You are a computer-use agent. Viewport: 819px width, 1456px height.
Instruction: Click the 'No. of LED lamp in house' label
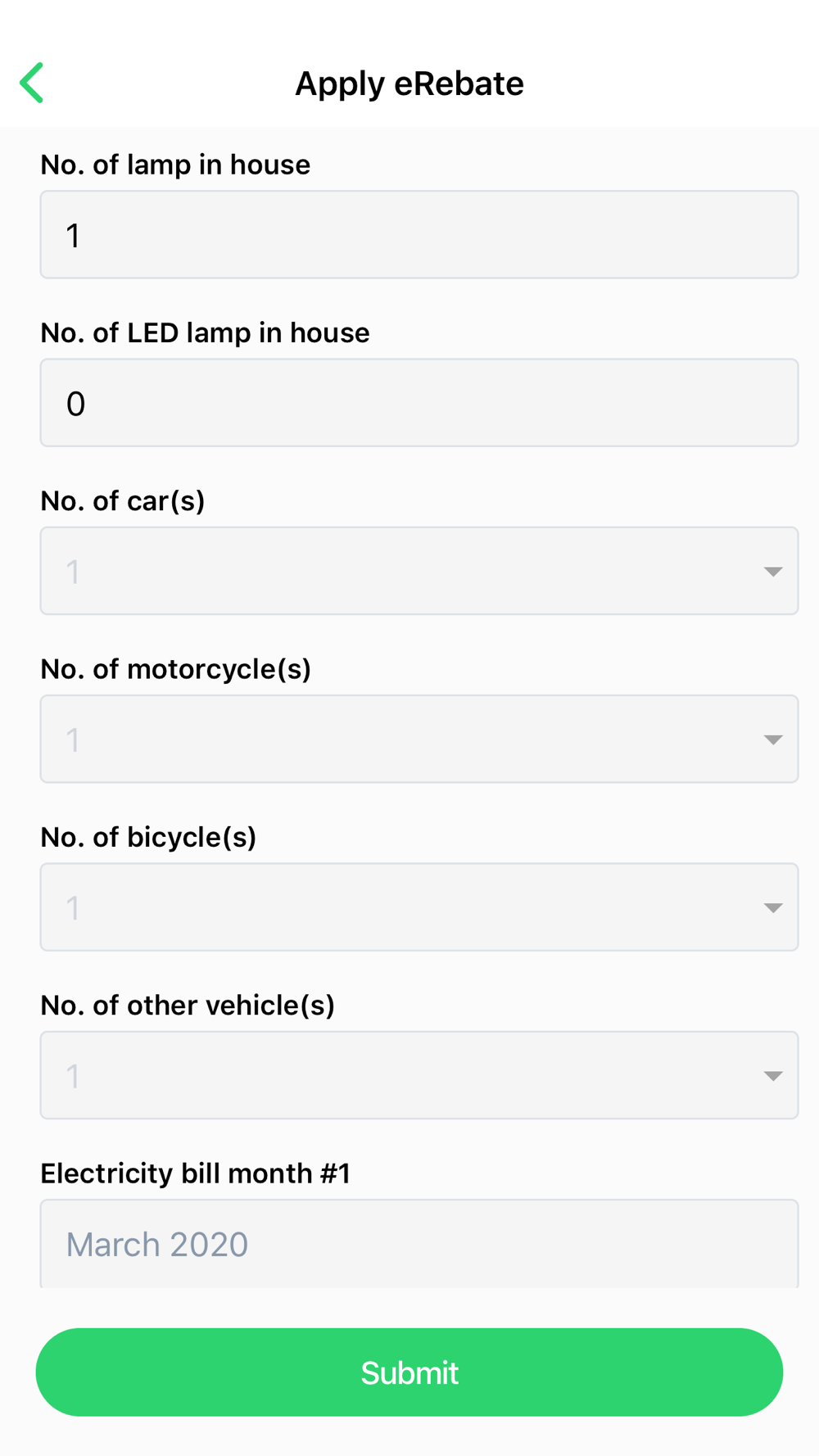(x=205, y=332)
